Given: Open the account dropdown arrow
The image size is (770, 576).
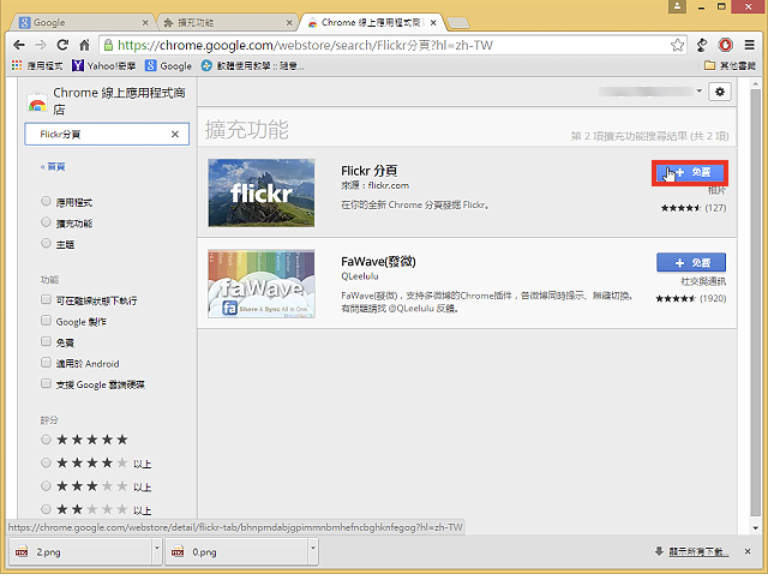Looking at the screenshot, I should [699, 91].
